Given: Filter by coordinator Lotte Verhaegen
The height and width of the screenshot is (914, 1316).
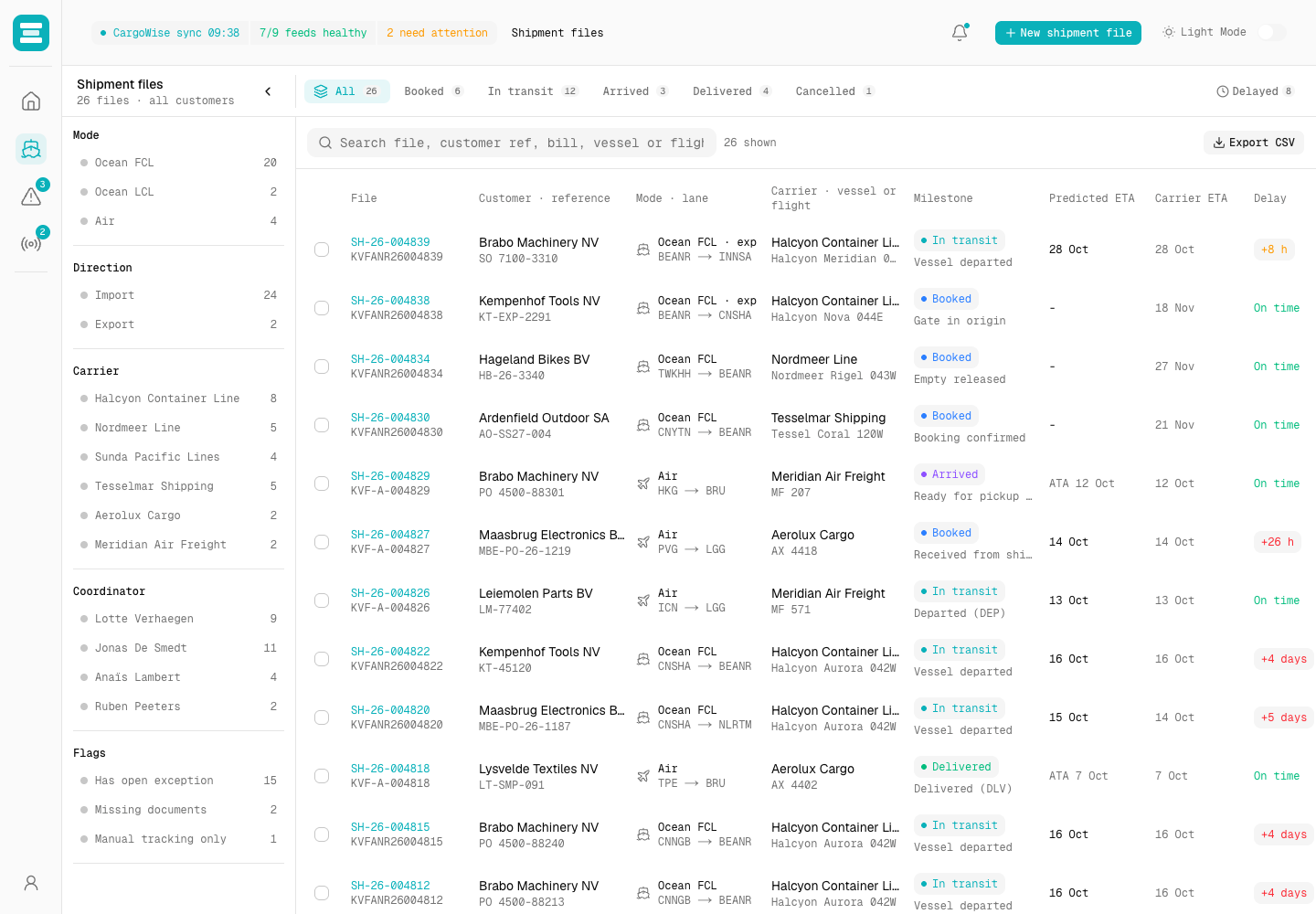Looking at the screenshot, I should point(178,619).
